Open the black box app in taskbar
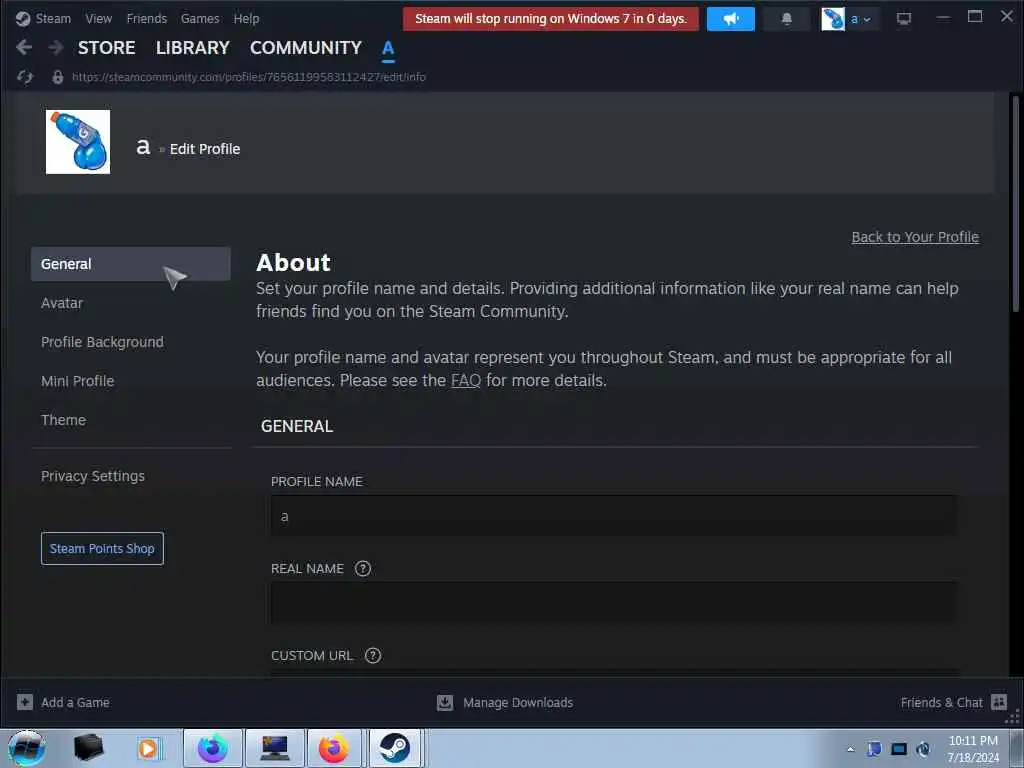The height and width of the screenshot is (768, 1024). 89,748
